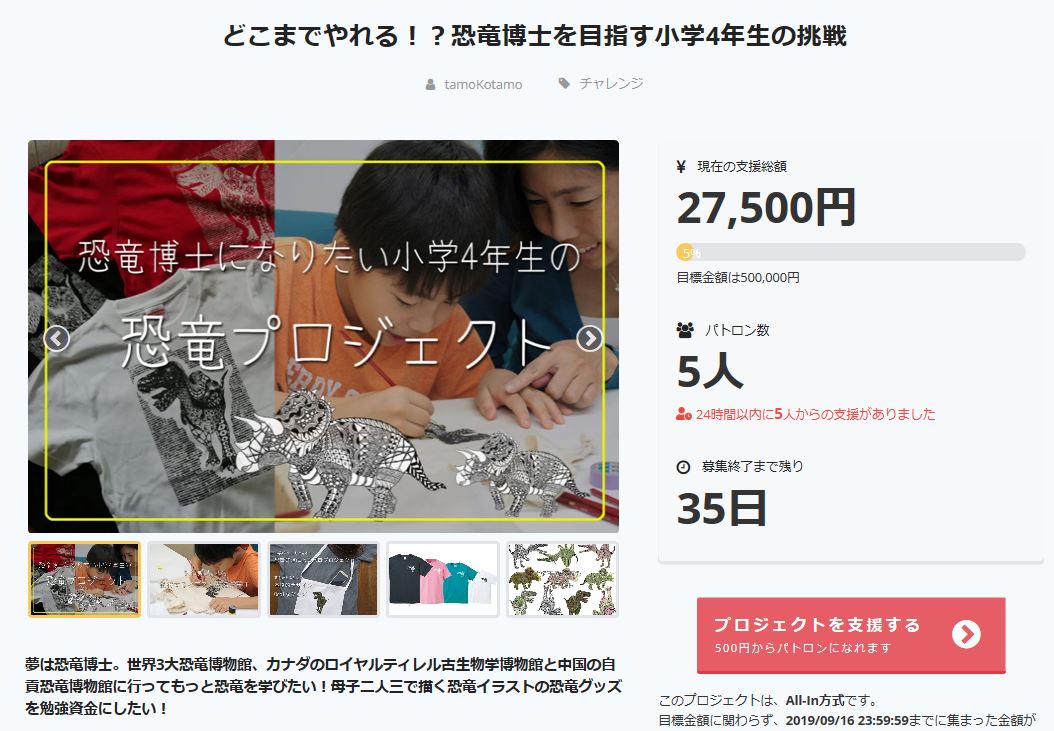The image size is (1054, 731).
Task: Click the project title heading
Action: click(x=534, y=36)
